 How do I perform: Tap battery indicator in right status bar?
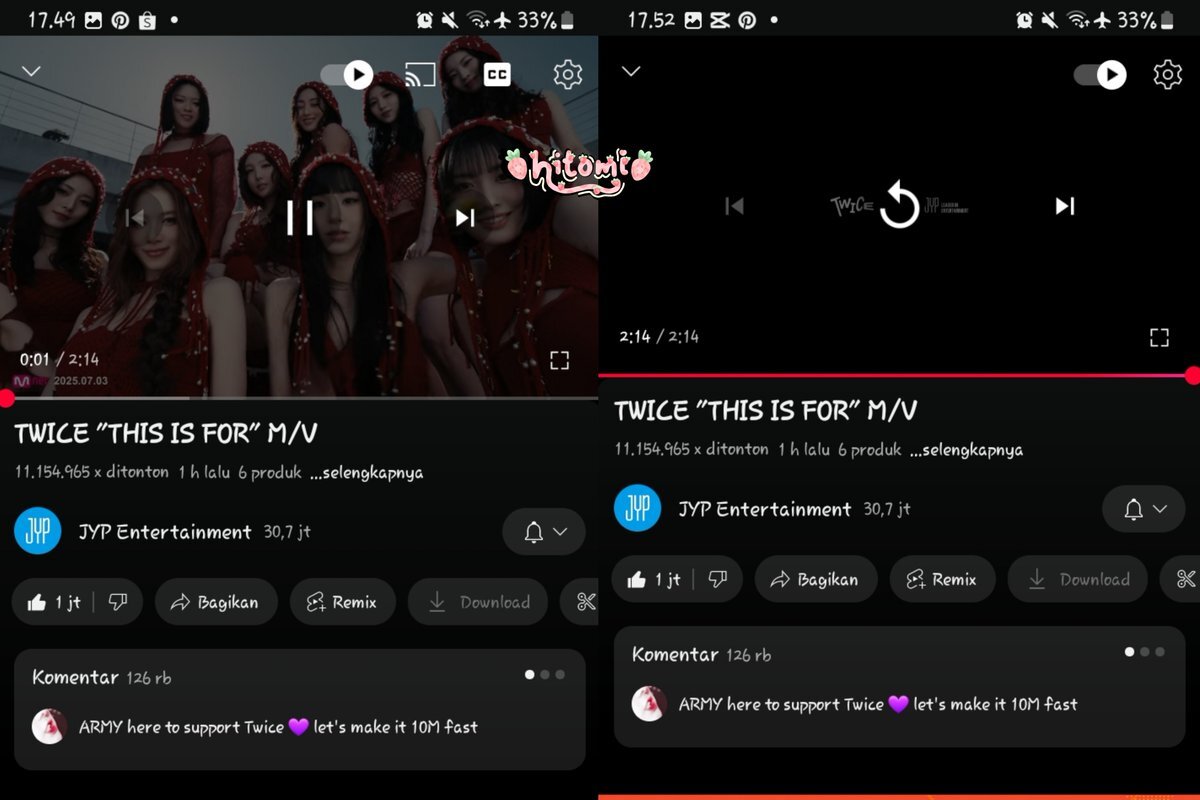tap(1168, 20)
